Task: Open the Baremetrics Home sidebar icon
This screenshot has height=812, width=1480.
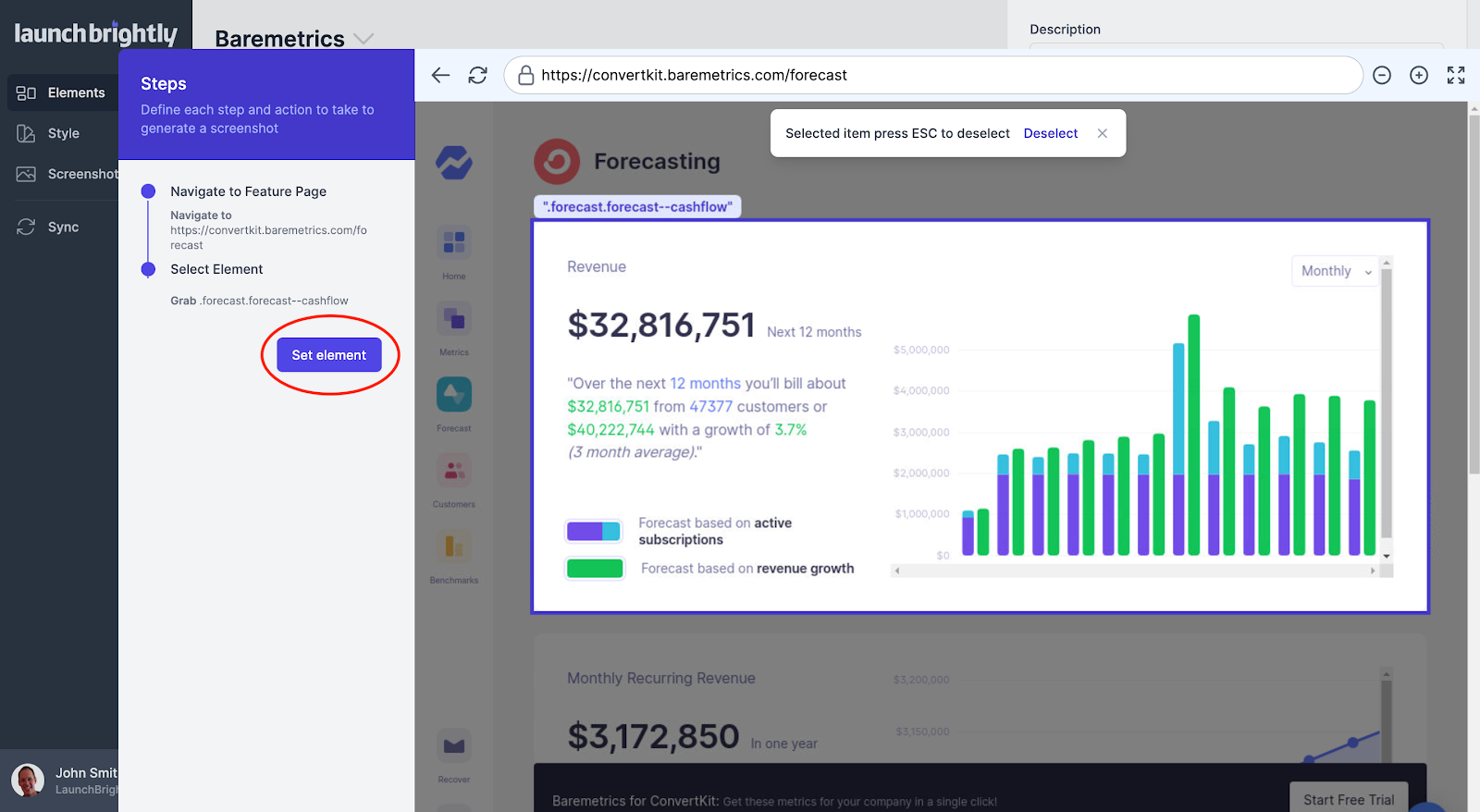Action: coord(454,243)
